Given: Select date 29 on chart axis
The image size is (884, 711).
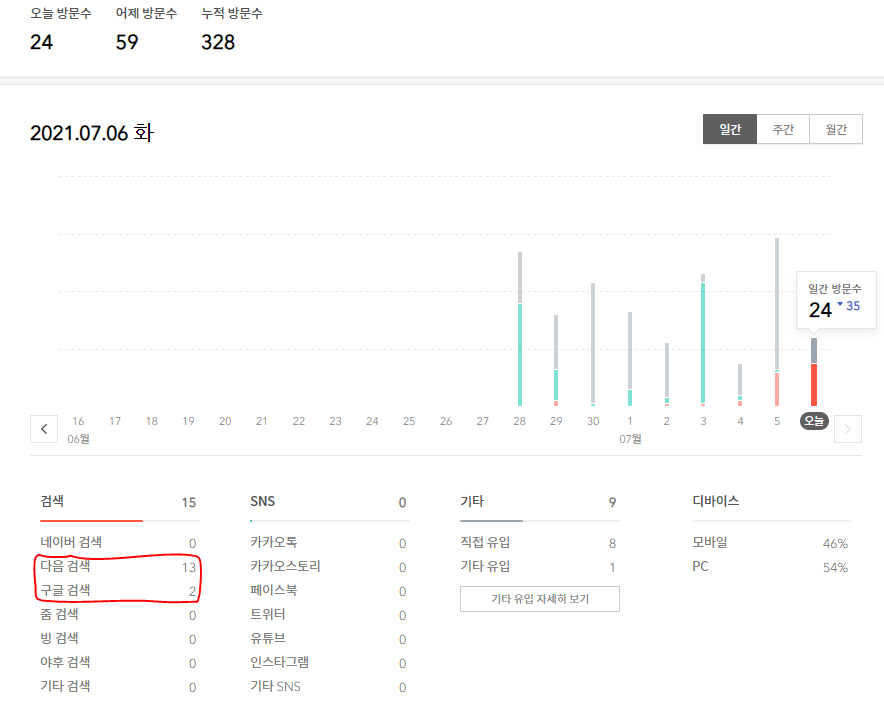Looking at the screenshot, I should (x=556, y=421).
